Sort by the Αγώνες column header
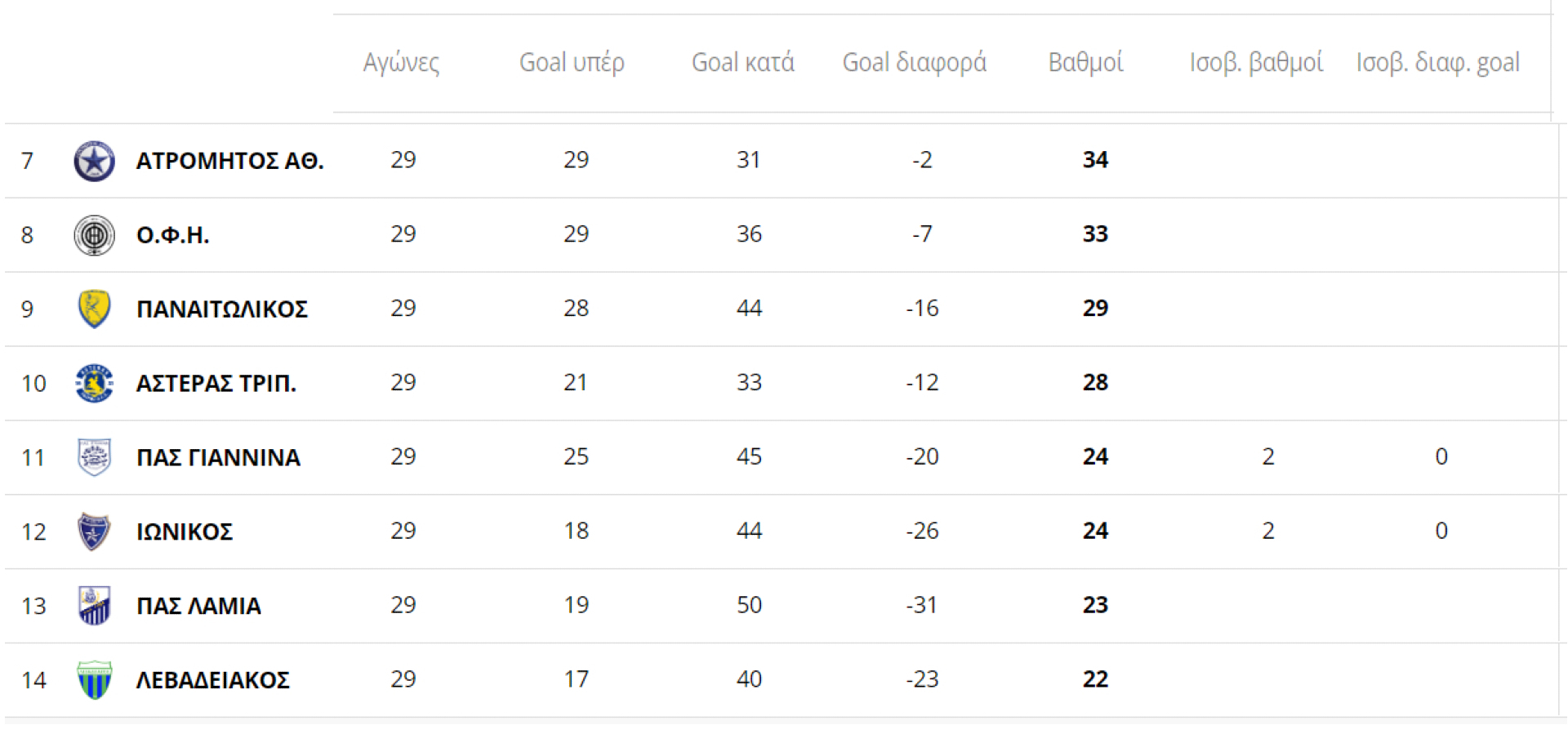Viewport: 1568px width, 734px height. tap(401, 63)
